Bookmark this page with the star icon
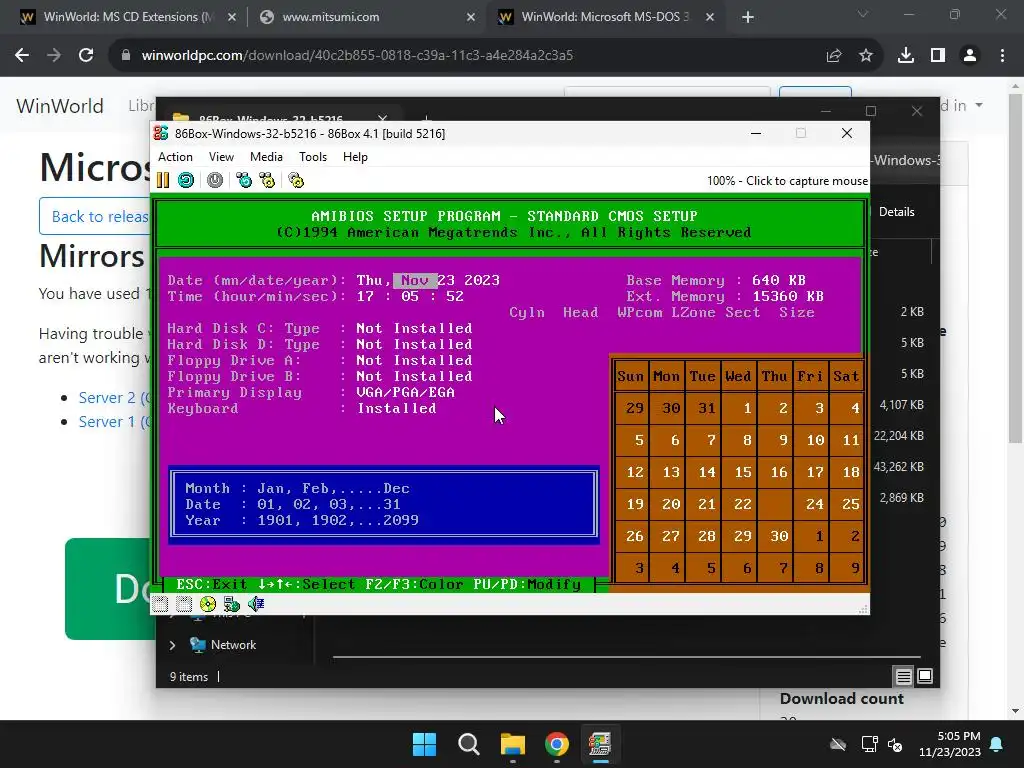1024x768 pixels. tap(866, 56)
